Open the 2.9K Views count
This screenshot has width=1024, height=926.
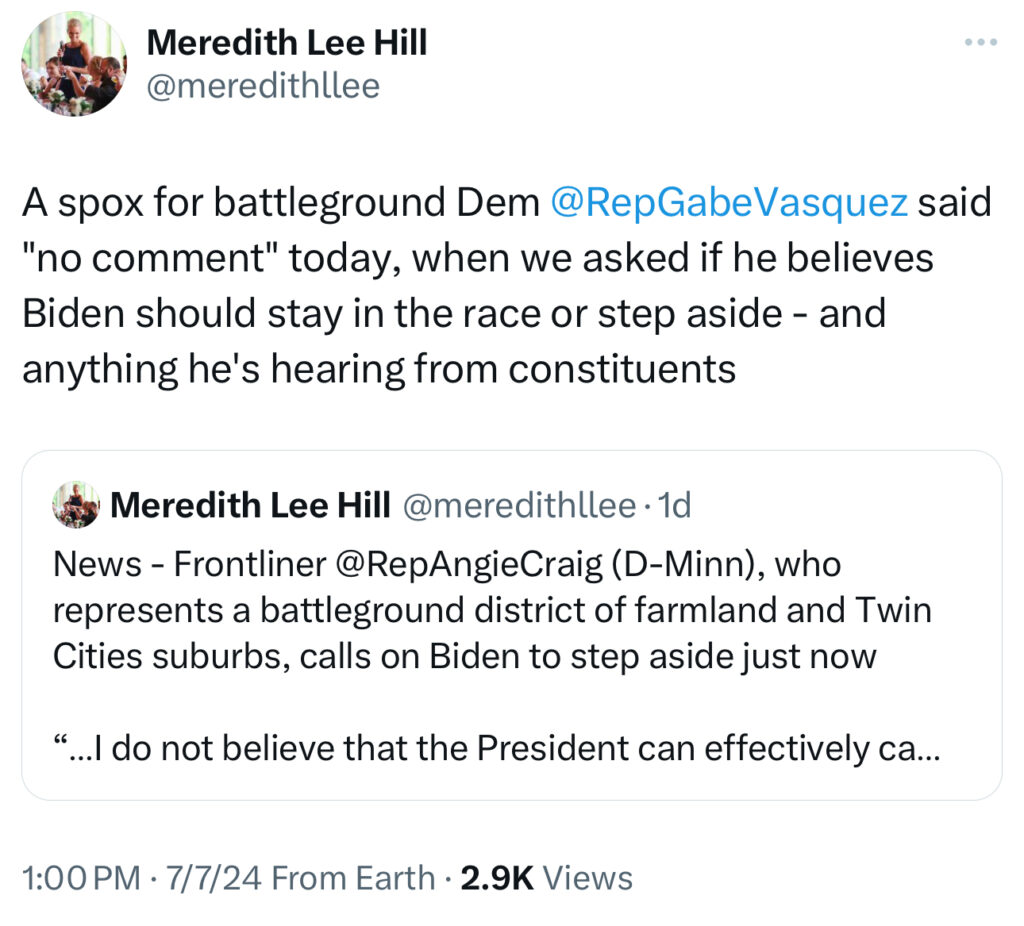545,878
